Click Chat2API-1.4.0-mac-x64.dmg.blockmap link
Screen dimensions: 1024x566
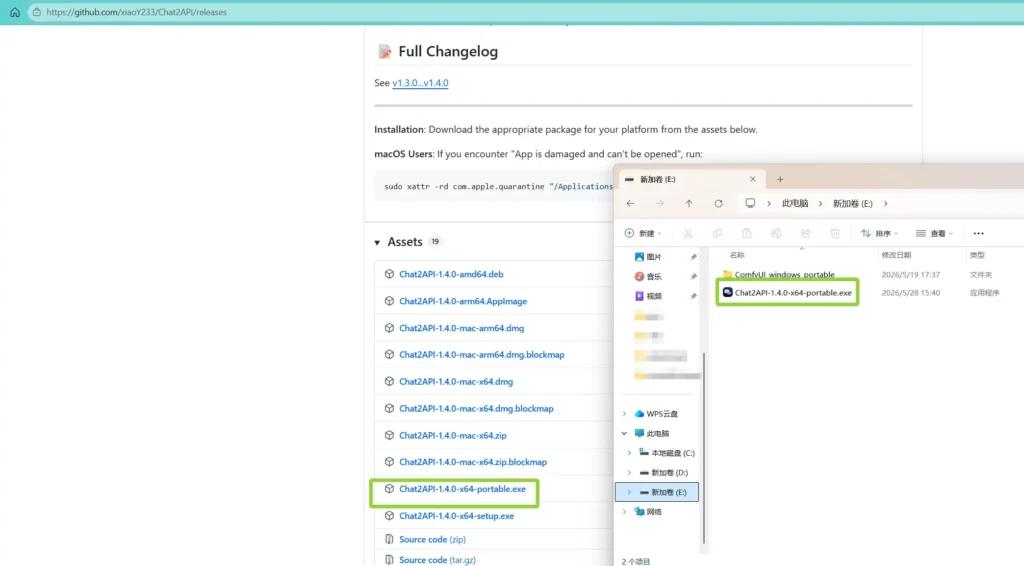476,408
